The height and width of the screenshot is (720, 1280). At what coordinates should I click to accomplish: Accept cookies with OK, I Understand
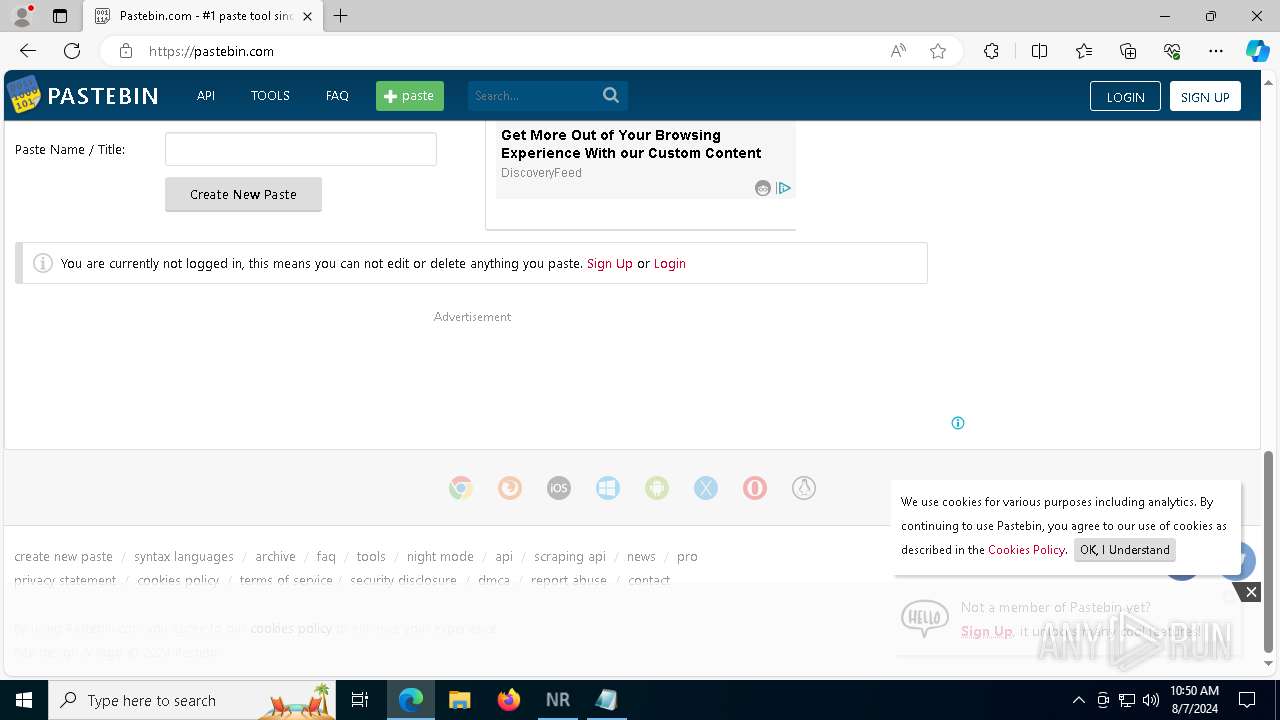pyautogui.click(x=1125, y=550)
